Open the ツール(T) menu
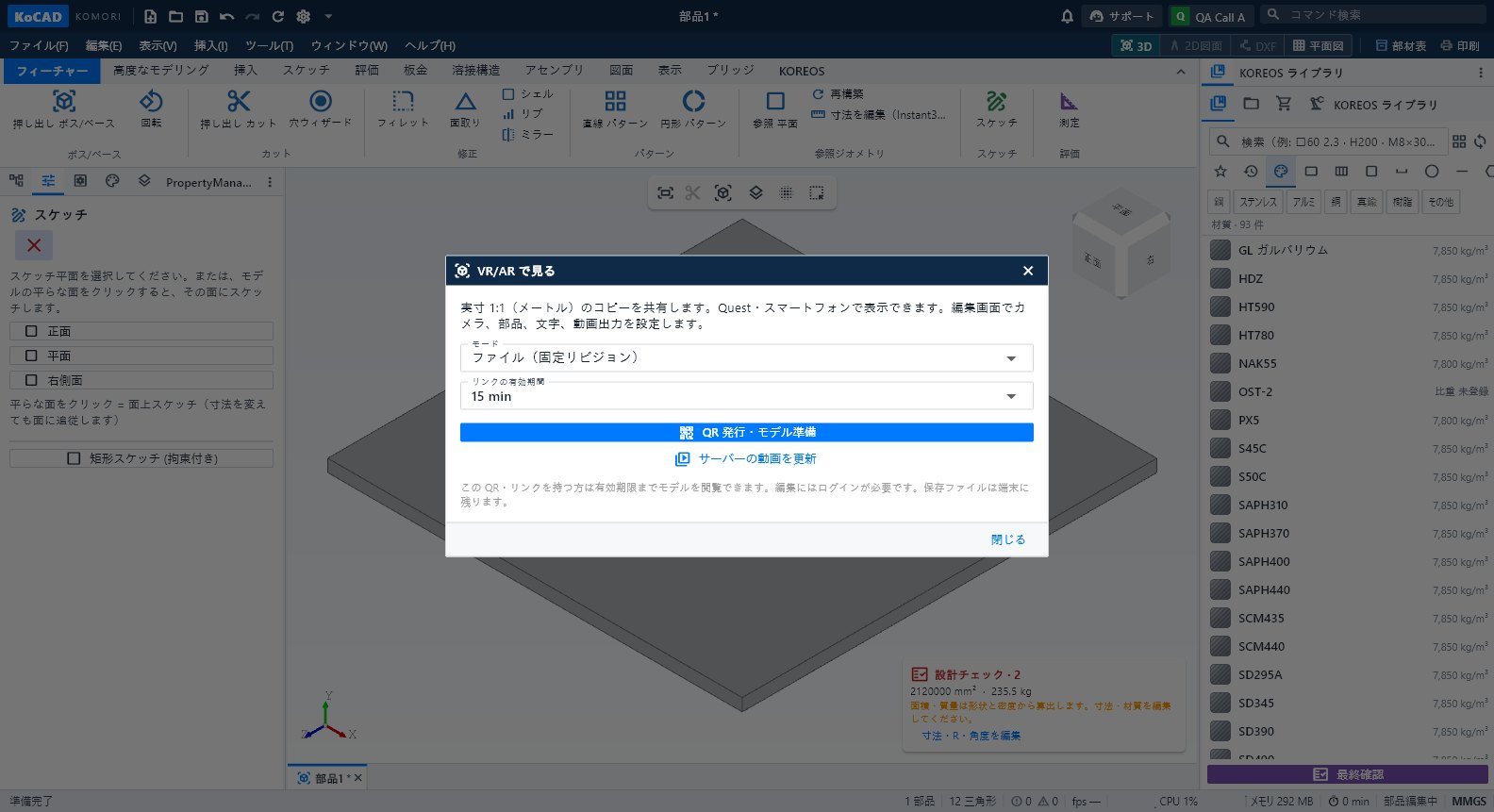This screenshot has width=1494, height=812. pos(270,45)
